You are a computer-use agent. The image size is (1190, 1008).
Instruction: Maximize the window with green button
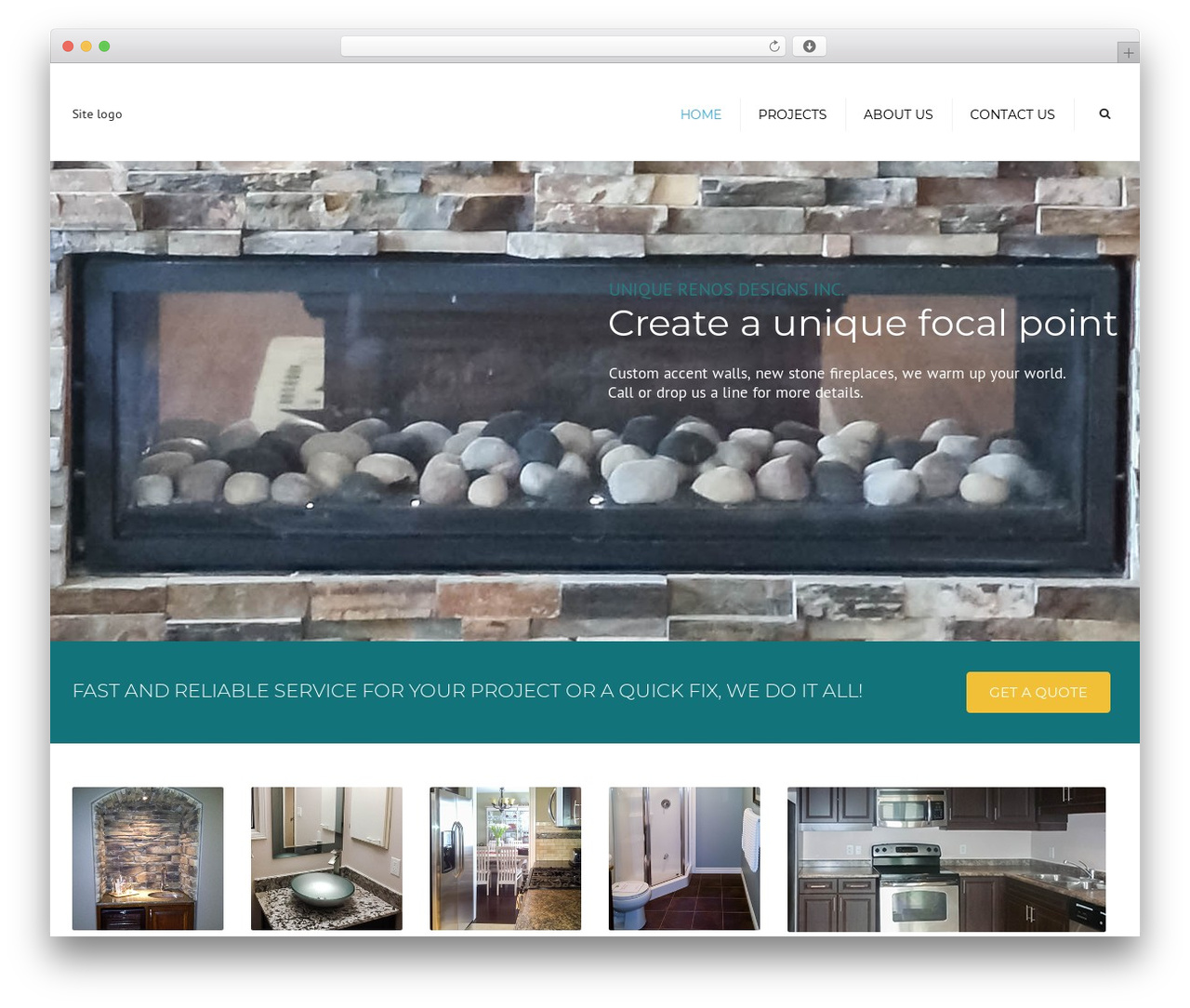pyautogui.click(x=104, y=46)
